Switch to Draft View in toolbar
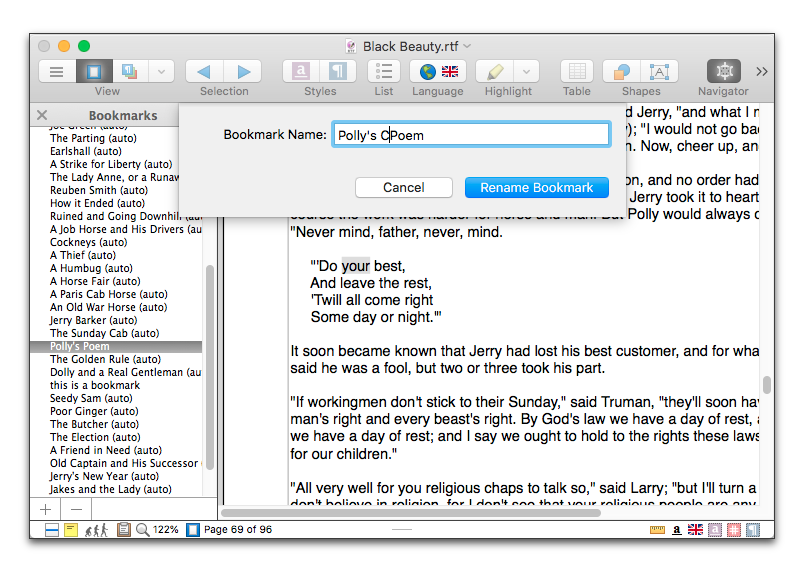The width and height of the screenshot is (805, 571). (x=56, y=71)
